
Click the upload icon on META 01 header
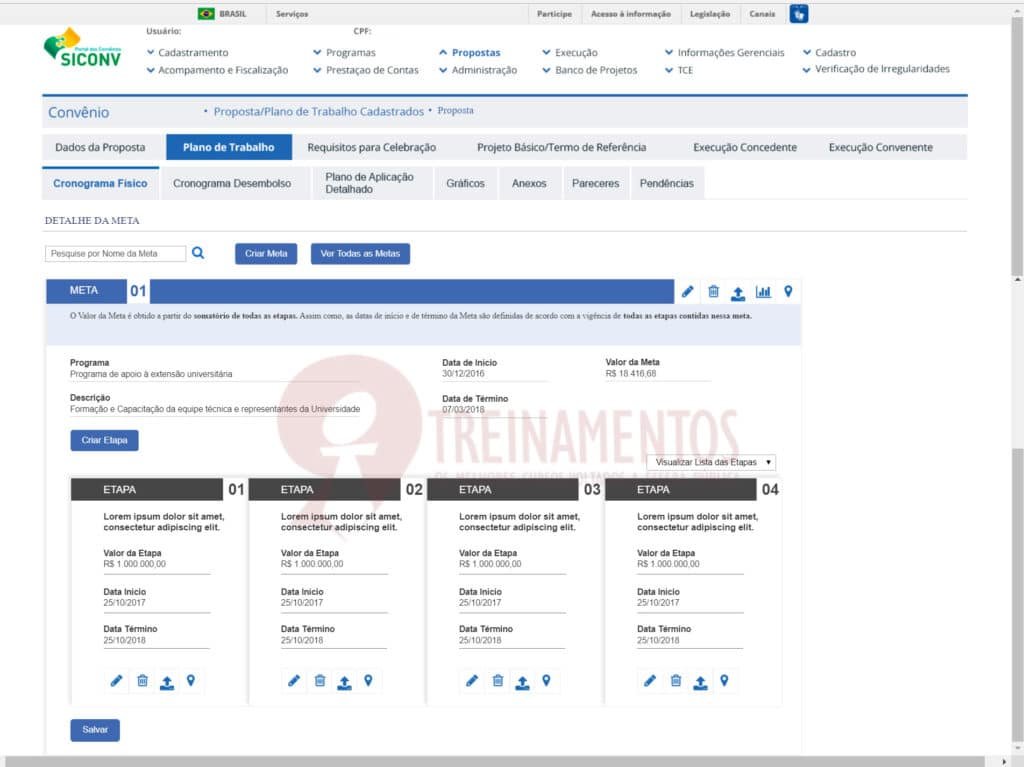click(738, 293)
